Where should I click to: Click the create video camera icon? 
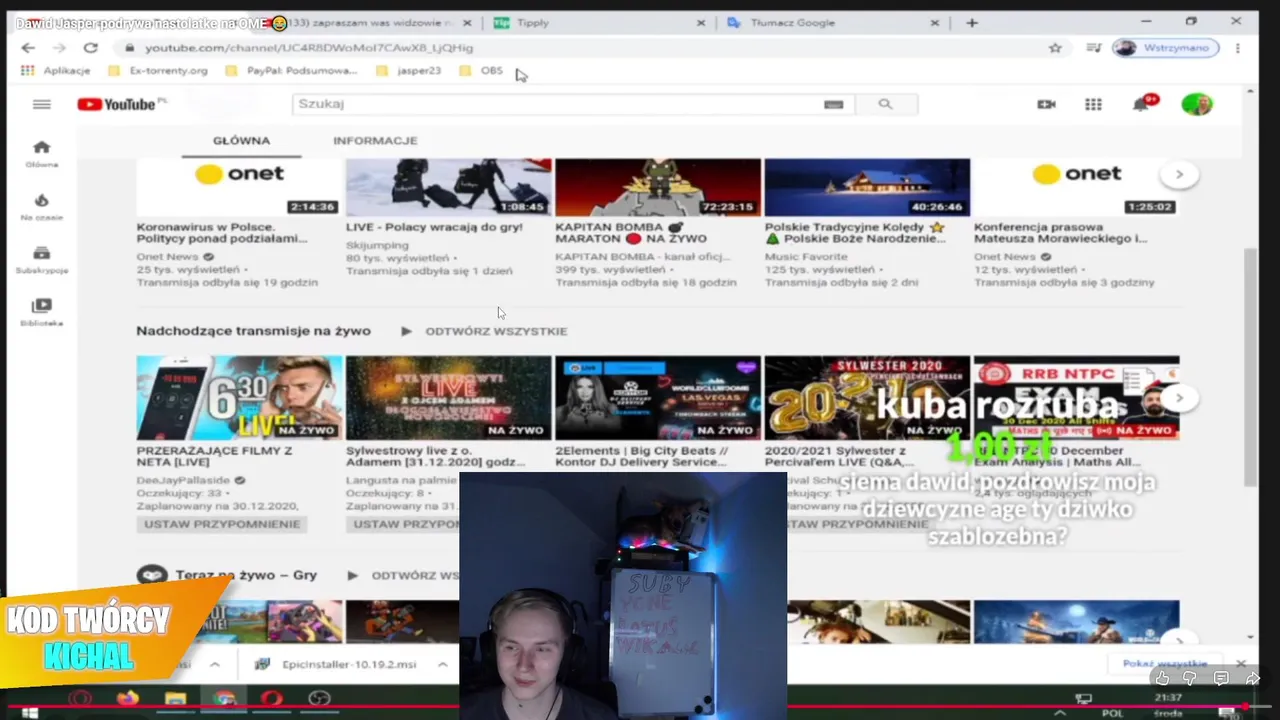1046,104
